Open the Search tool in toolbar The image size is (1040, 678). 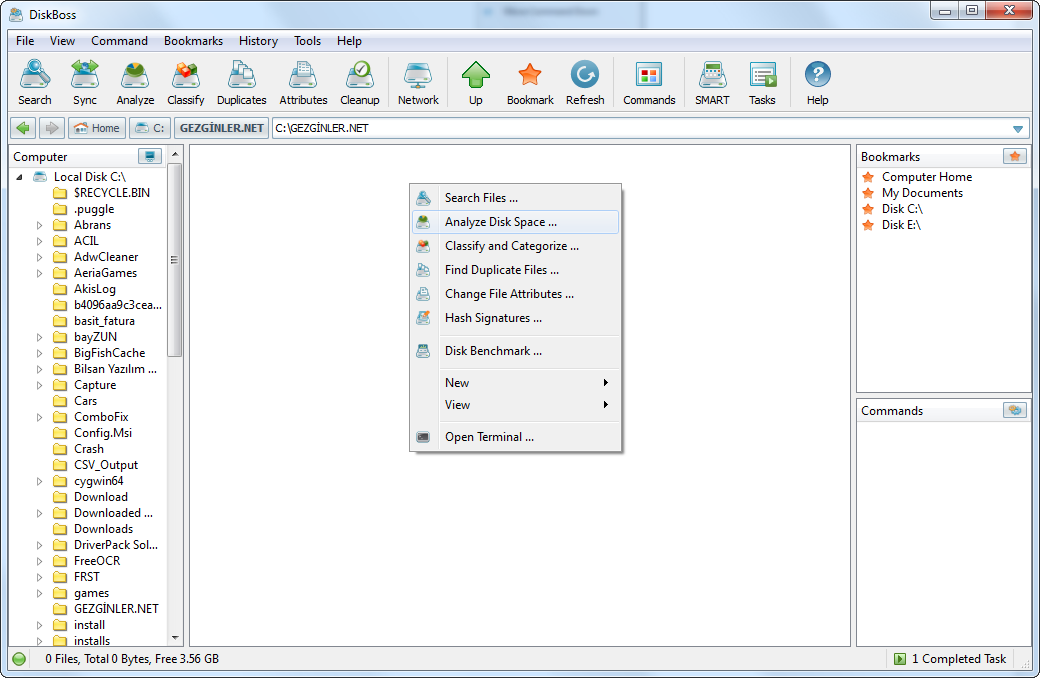pos(34,83)
